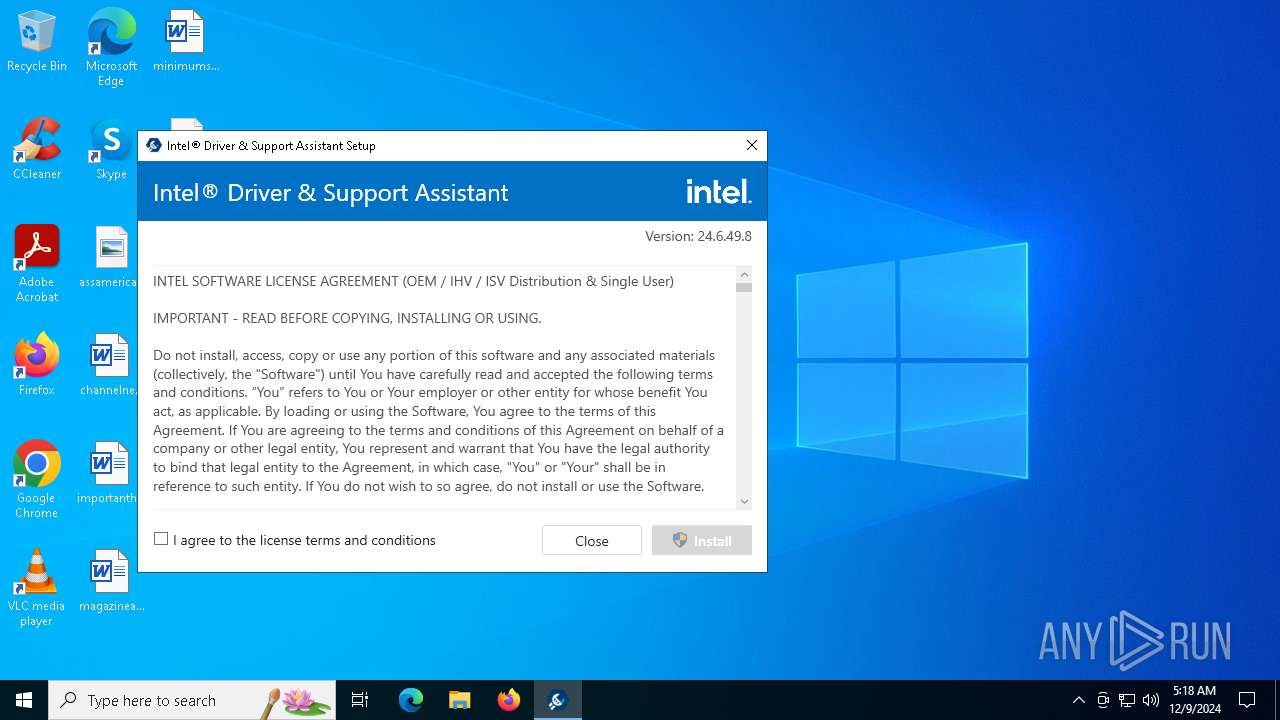The width and height of the screenshot is (1280, 720).
Task: Launch Firefox from the taskbar
Action: [509, 700]
